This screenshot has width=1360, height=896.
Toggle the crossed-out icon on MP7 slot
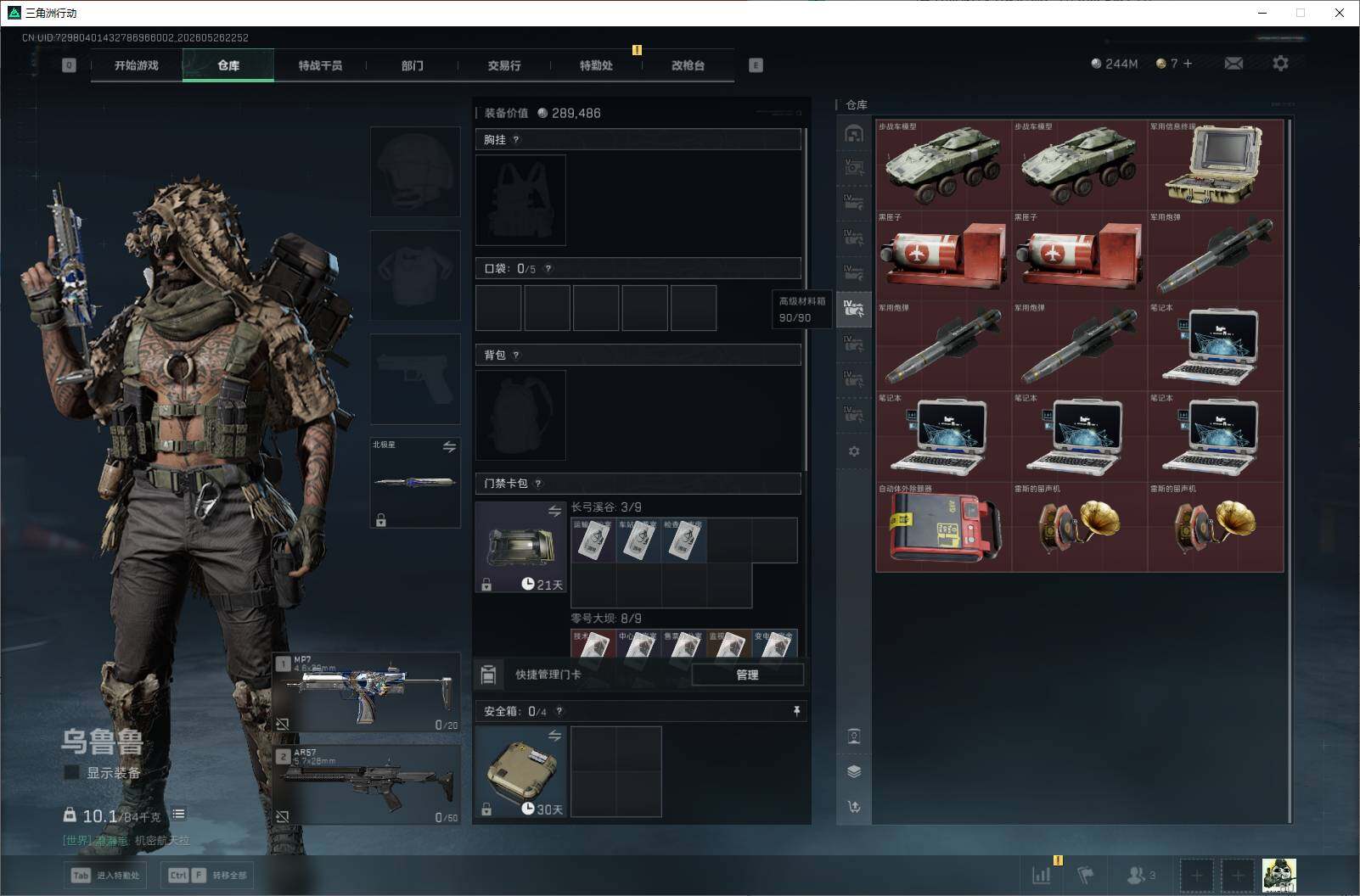(282, 724)
